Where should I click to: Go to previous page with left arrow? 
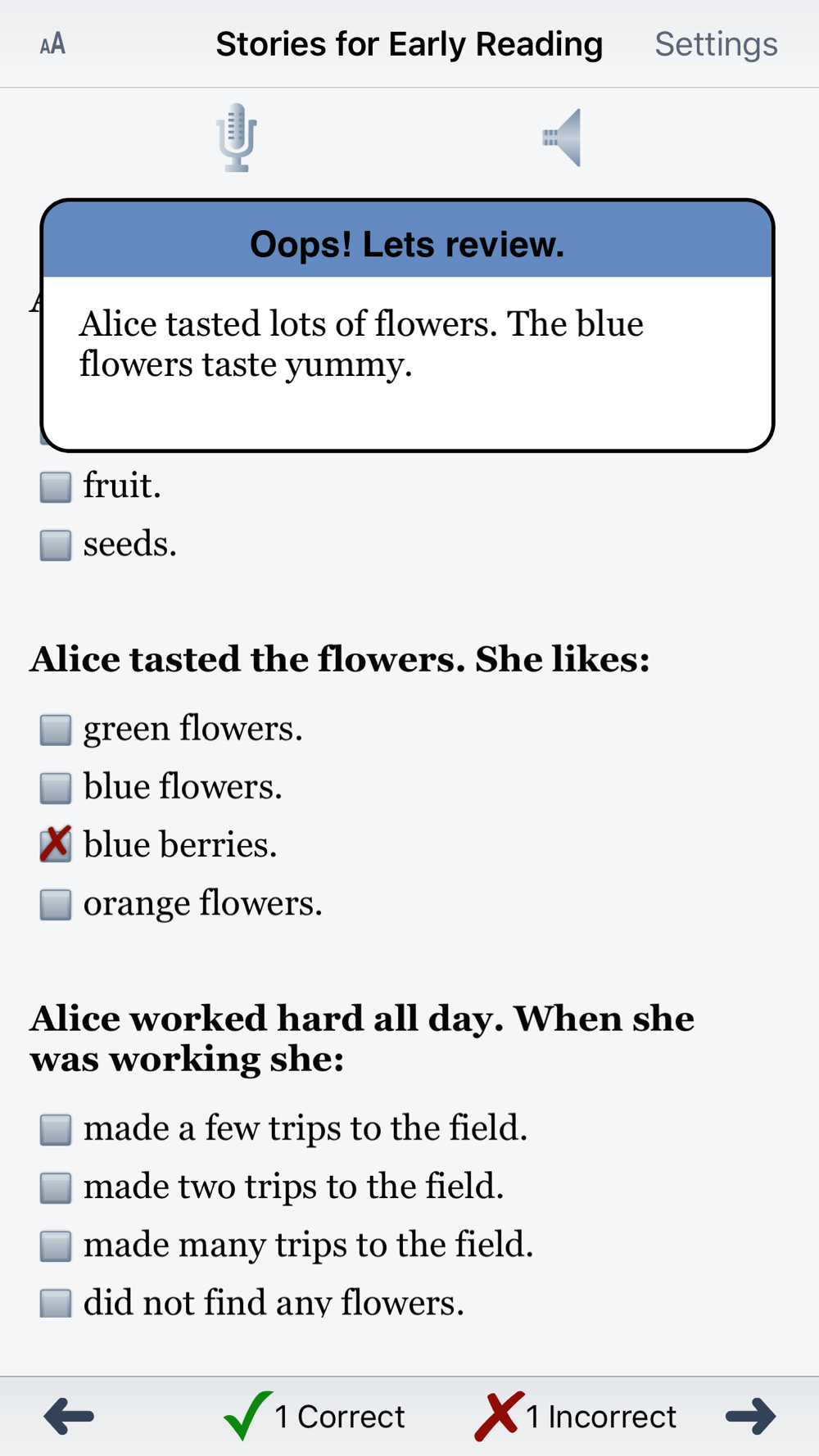pyautogui.click(x=69, y=1416)
